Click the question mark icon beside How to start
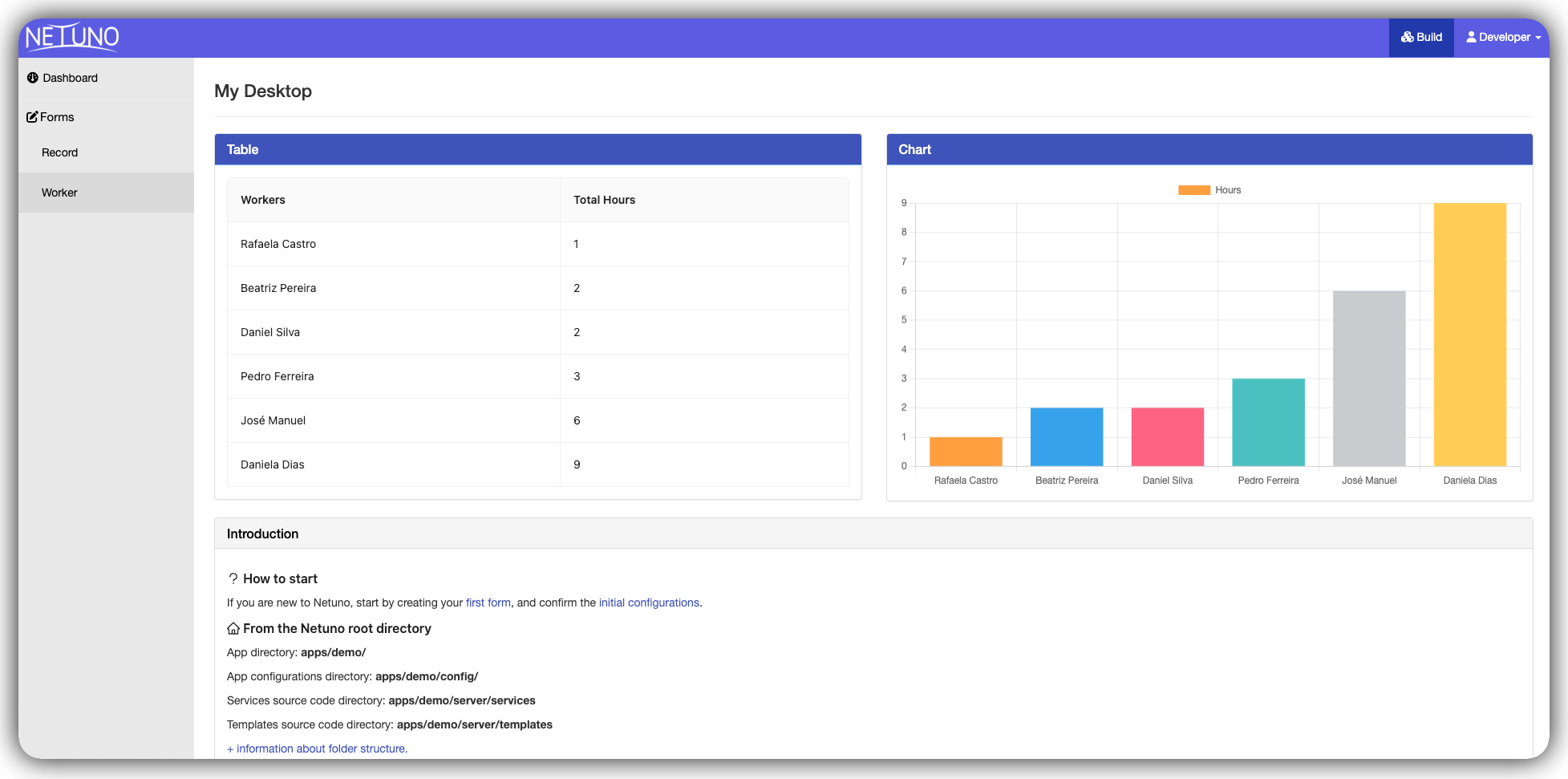This screenshot has width=1568, height=779. tap(233, 578)
